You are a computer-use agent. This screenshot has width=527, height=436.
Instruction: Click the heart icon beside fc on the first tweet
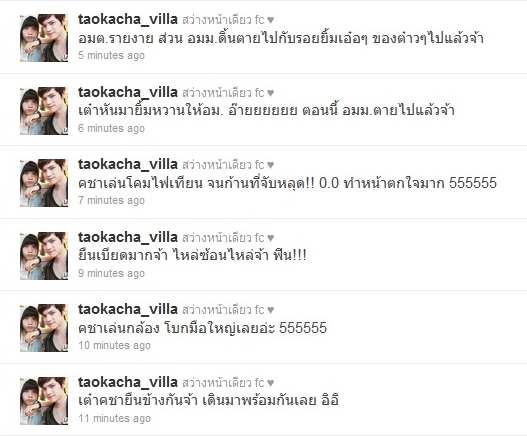(271, 20)
